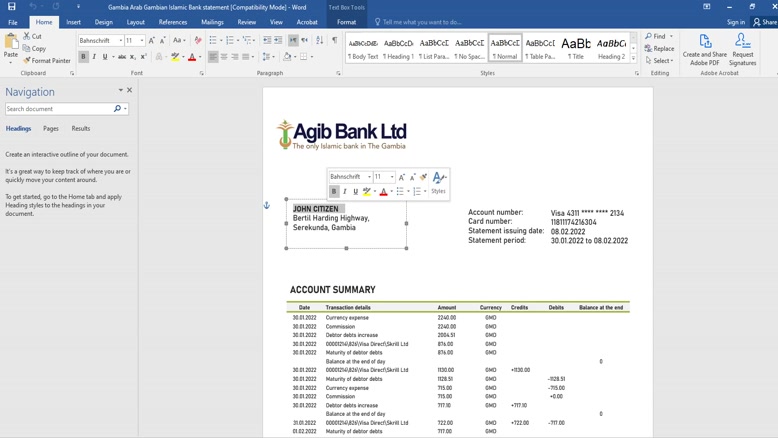778x438 pixels.
Task: Click the Sort icon in Paragraph group
Action: tap(320, 41)
